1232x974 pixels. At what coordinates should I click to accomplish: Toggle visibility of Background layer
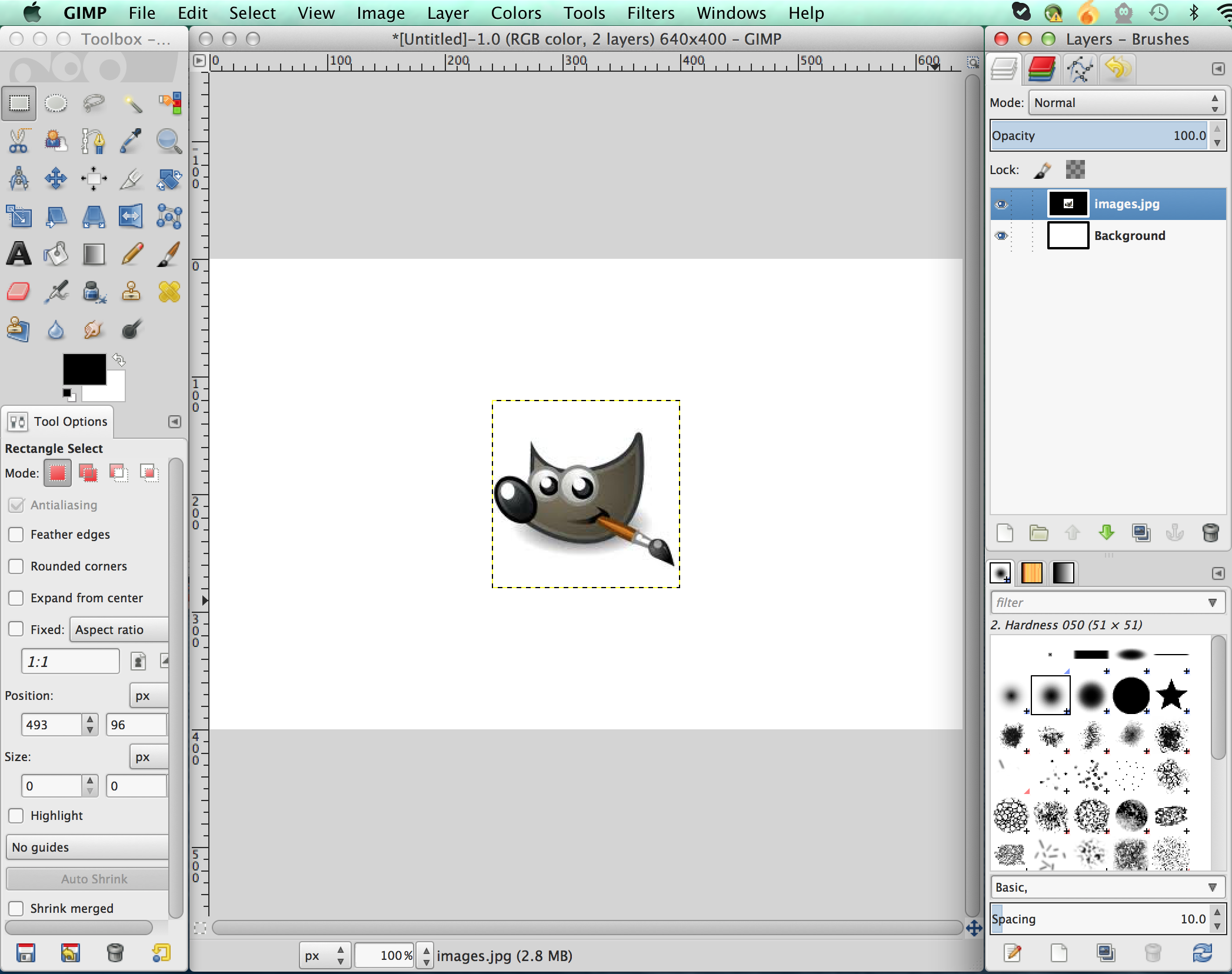tap(1000, 235)
